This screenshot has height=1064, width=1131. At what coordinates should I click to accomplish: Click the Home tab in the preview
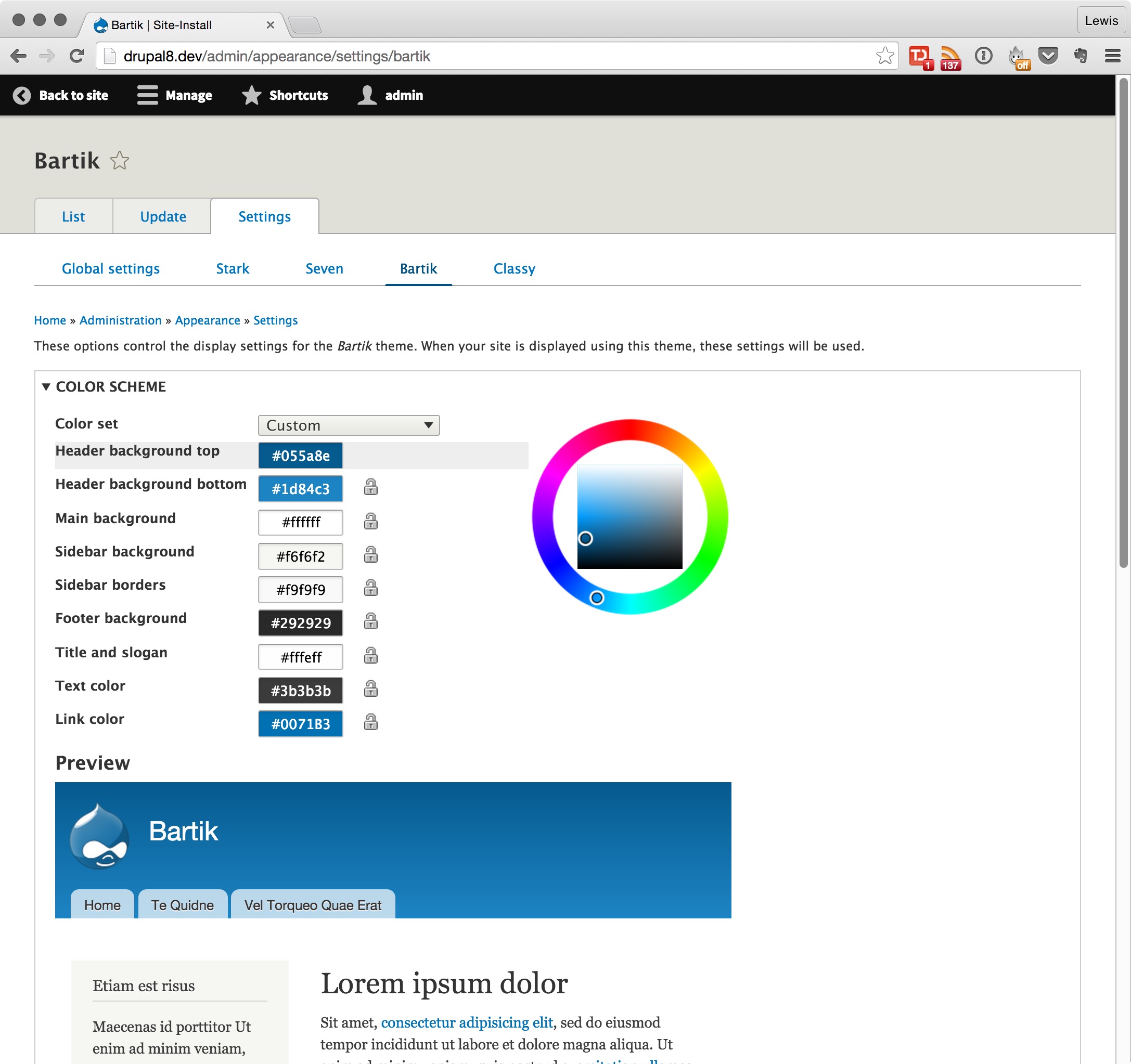pyautogui.click(x=102, y=905)
